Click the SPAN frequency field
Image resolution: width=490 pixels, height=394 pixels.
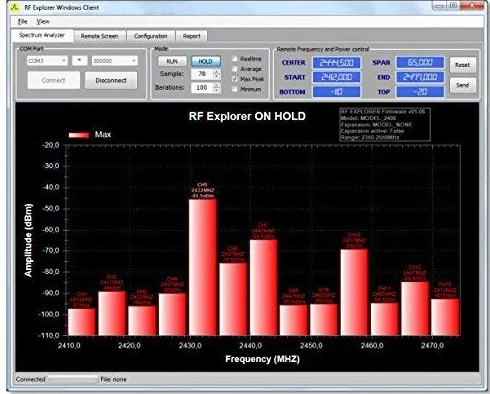(x=420, y=63)
